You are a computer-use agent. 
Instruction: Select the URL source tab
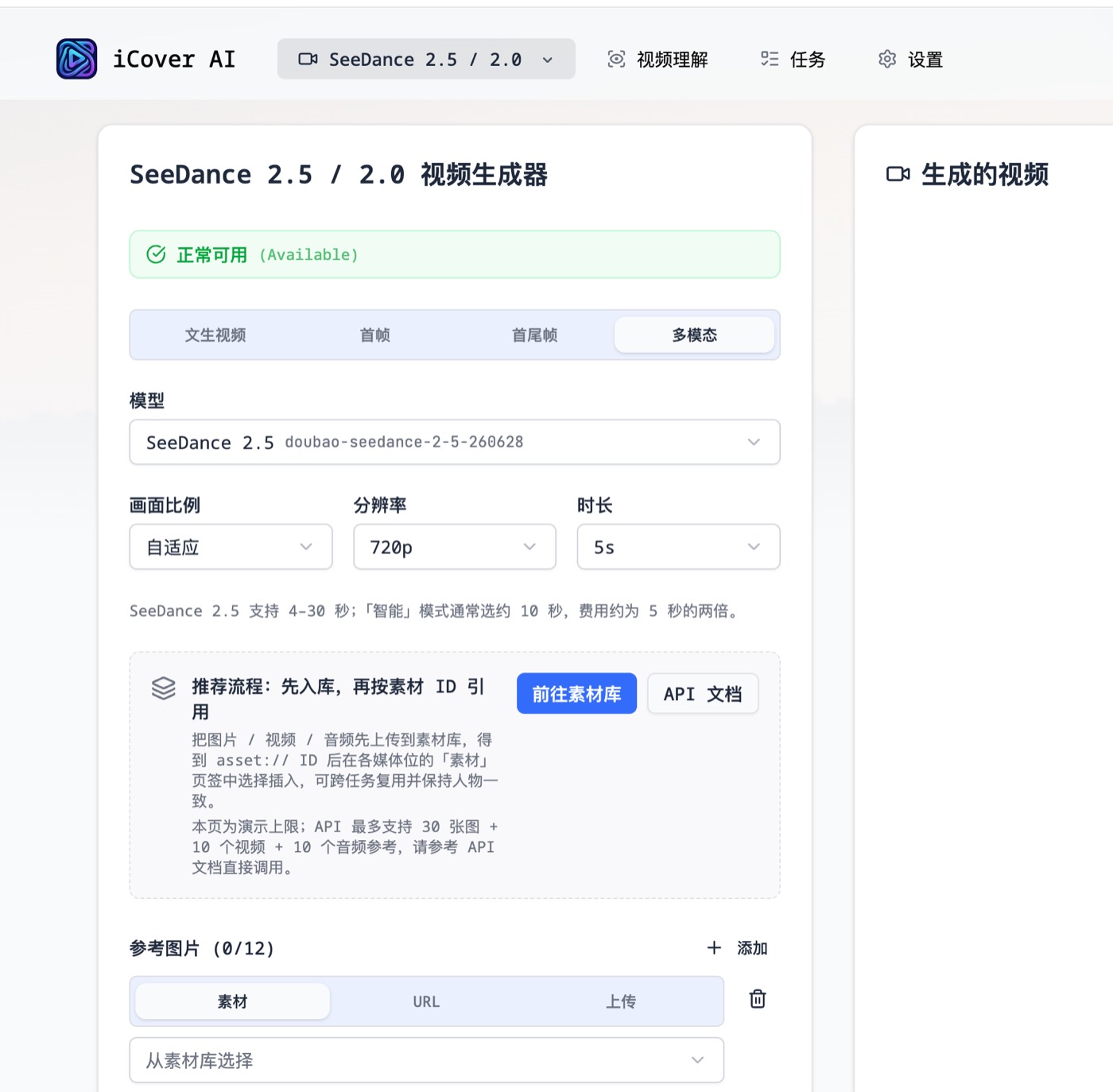click(426, 1001)
